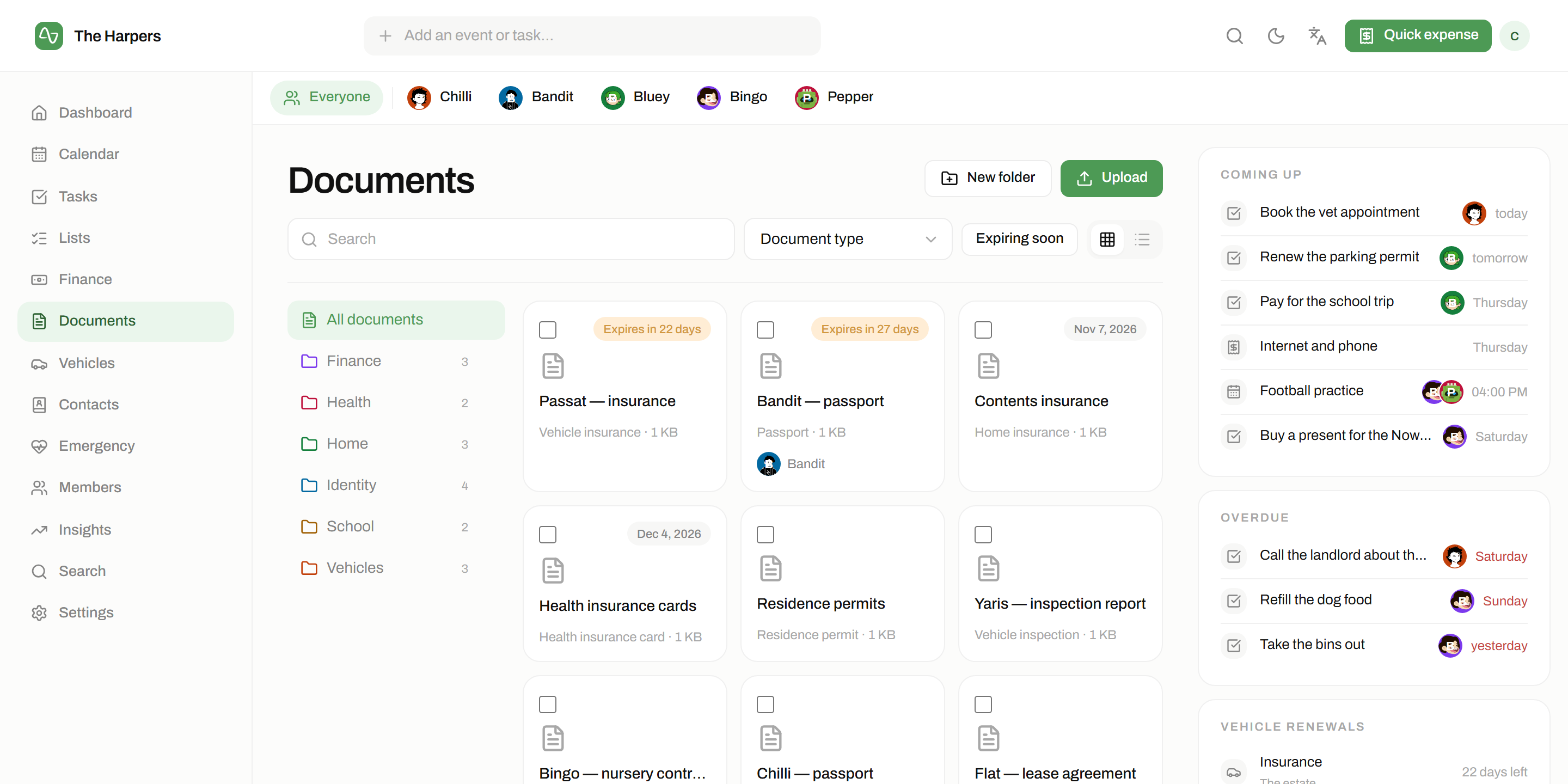
Task: Select the Residence permits checkbox
Action: tap(765, 535)
